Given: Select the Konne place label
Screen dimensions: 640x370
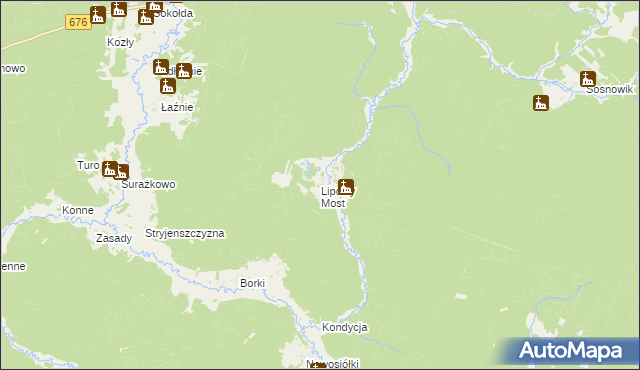Looking at the screenshot, I should (x=78, y=210).
